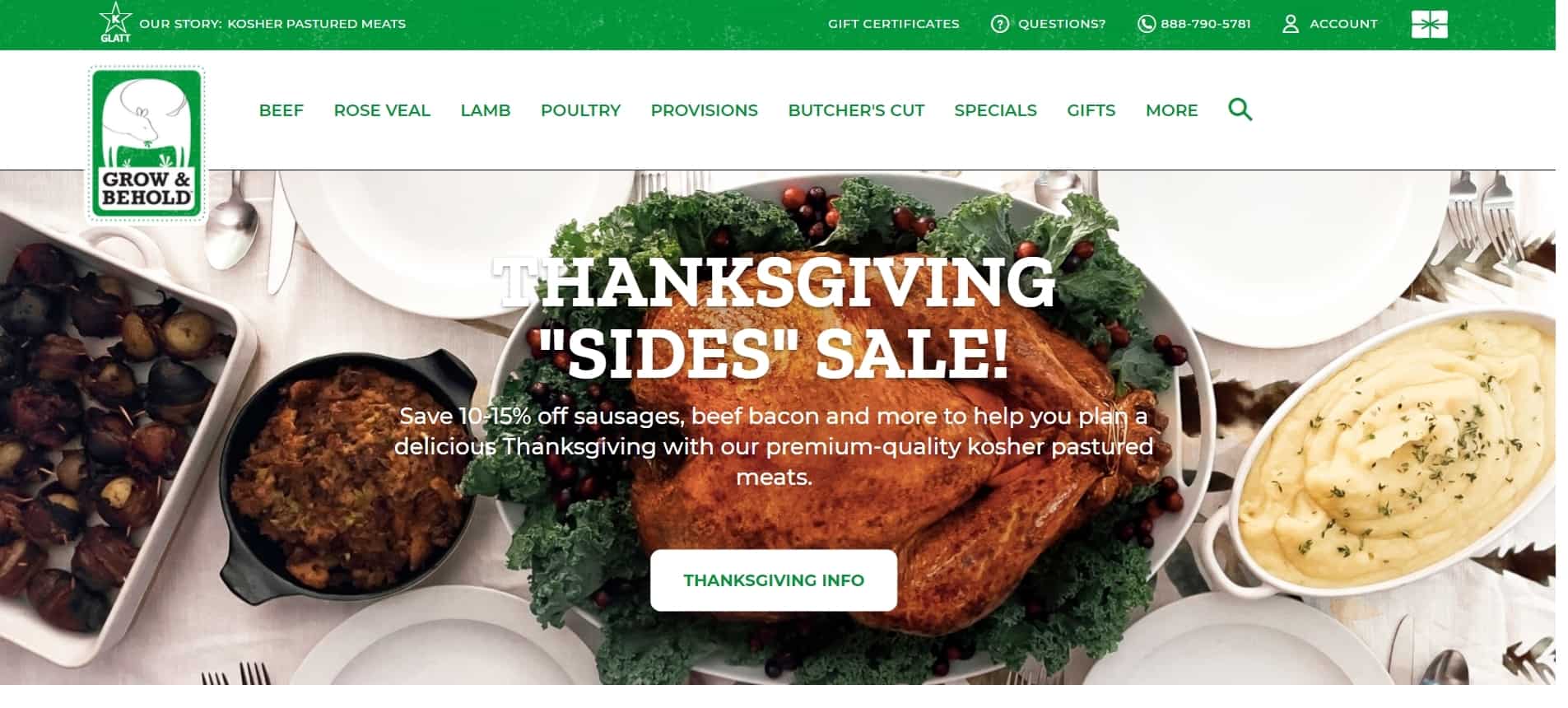Go to the Provisions section
This screenshot has height=708, width=1568.
click(x=704, y=110)
